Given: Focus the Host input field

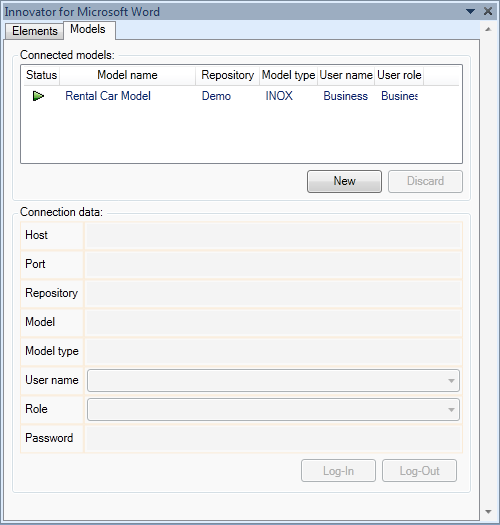Looking at the screenshot, I should click(x=273, y=236).
